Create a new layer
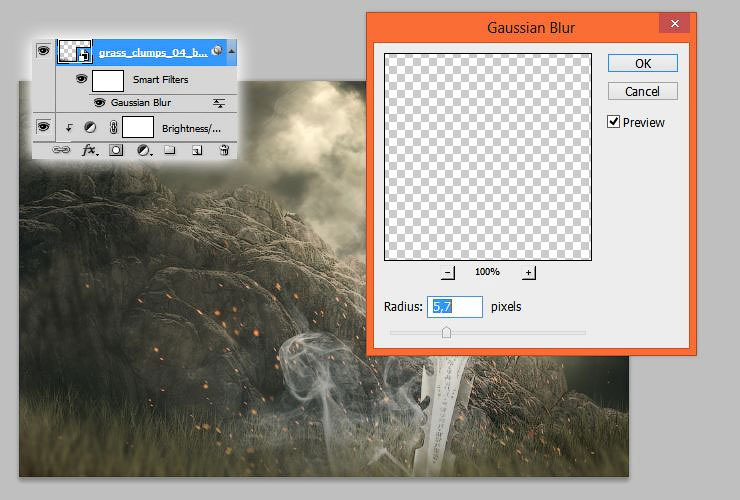The height and width of the screenshot is (500, 740). pos(197,151)
